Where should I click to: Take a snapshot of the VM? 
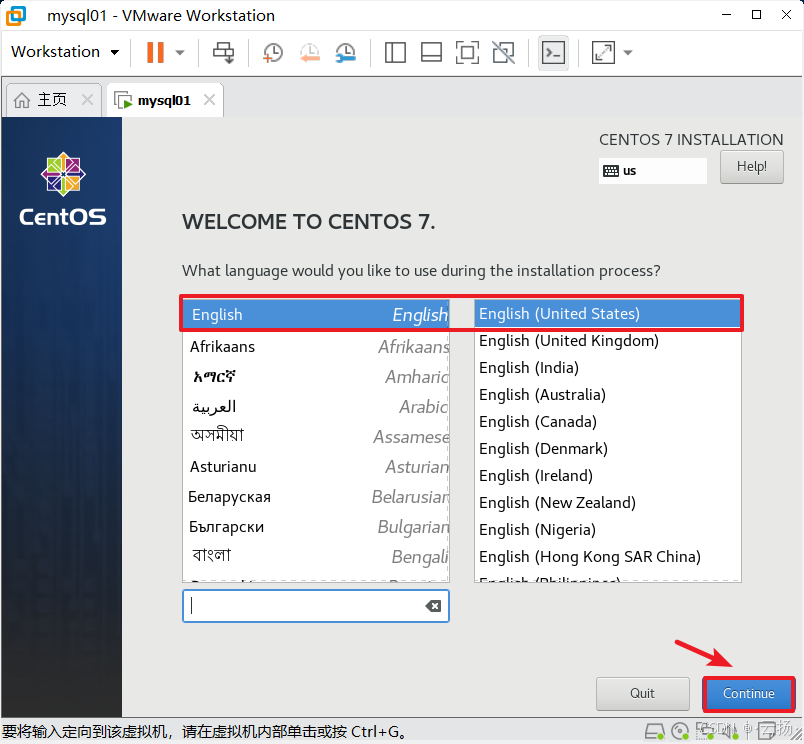(x=272, y=52)
